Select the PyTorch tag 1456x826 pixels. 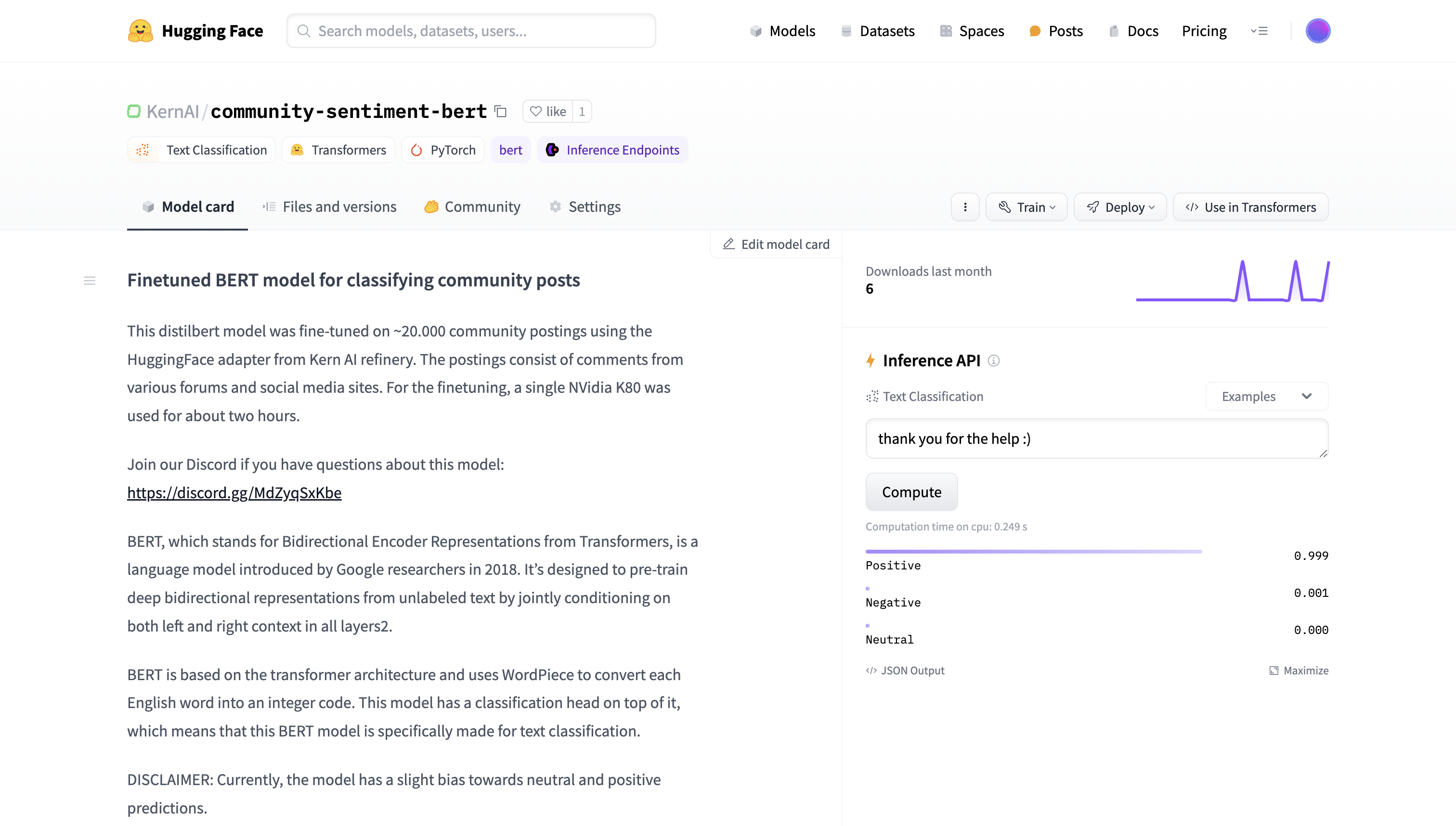[442, 150]
